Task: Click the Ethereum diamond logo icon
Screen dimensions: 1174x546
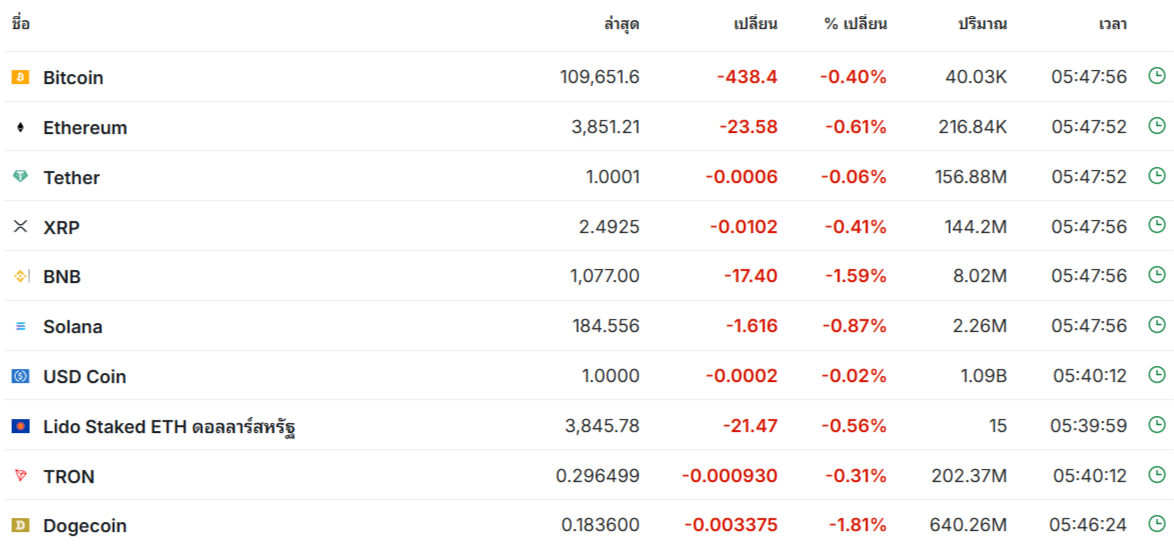Action: 20,127
